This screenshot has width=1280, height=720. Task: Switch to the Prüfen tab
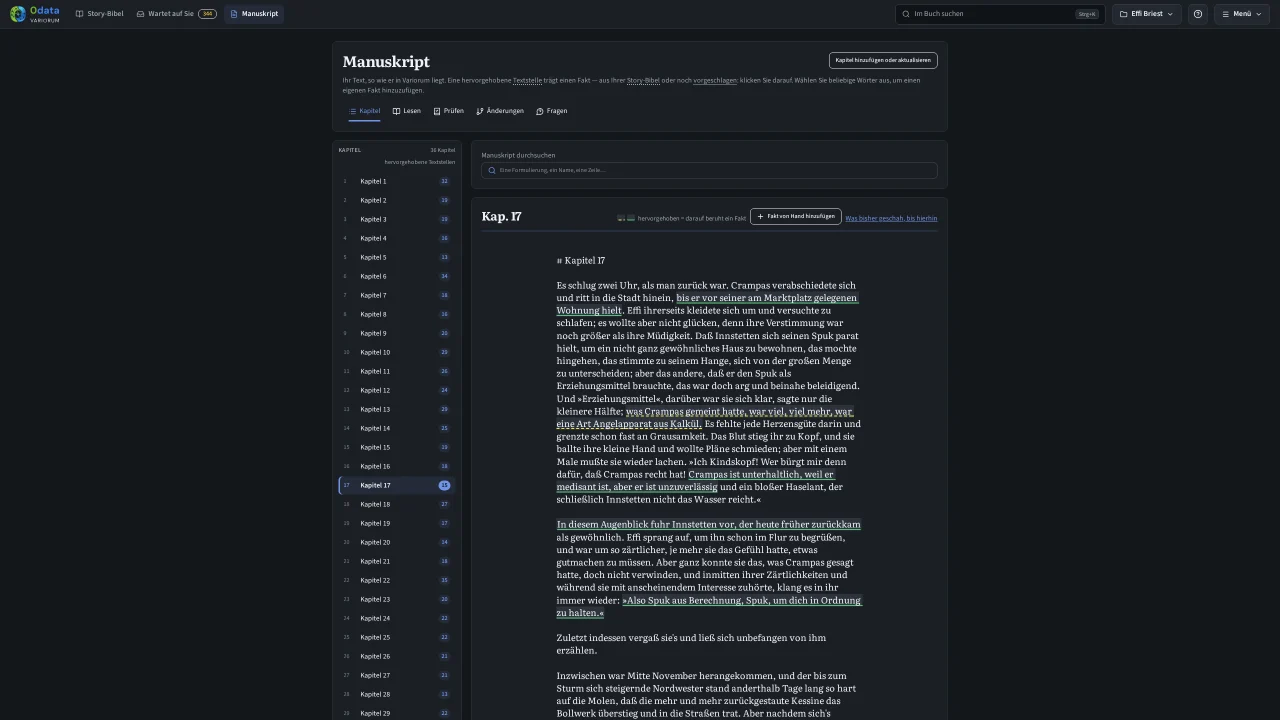point(449,111)
